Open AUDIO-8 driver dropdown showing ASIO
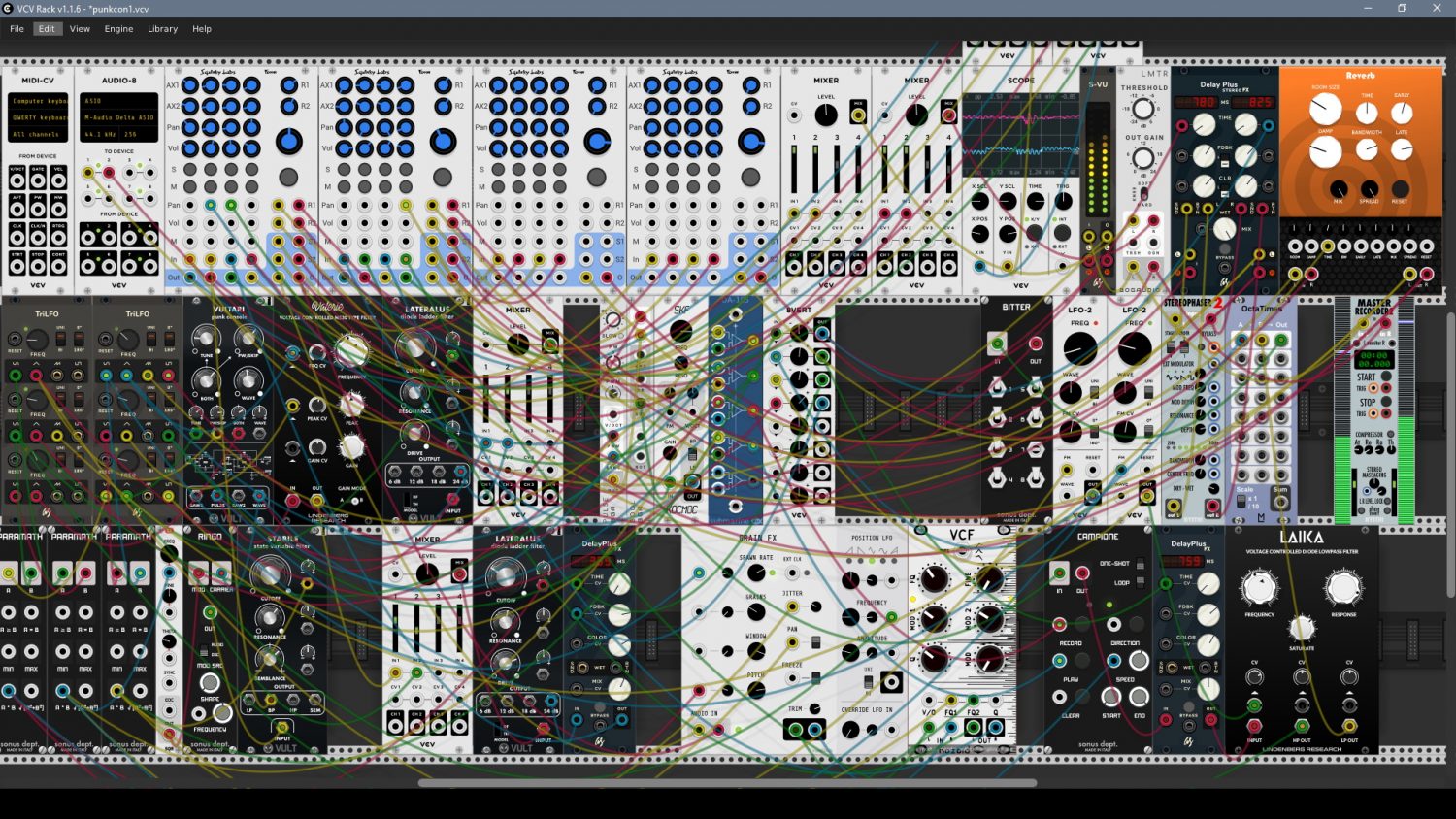The width and height of the screenshot is (1456, 819). point(118,101)
